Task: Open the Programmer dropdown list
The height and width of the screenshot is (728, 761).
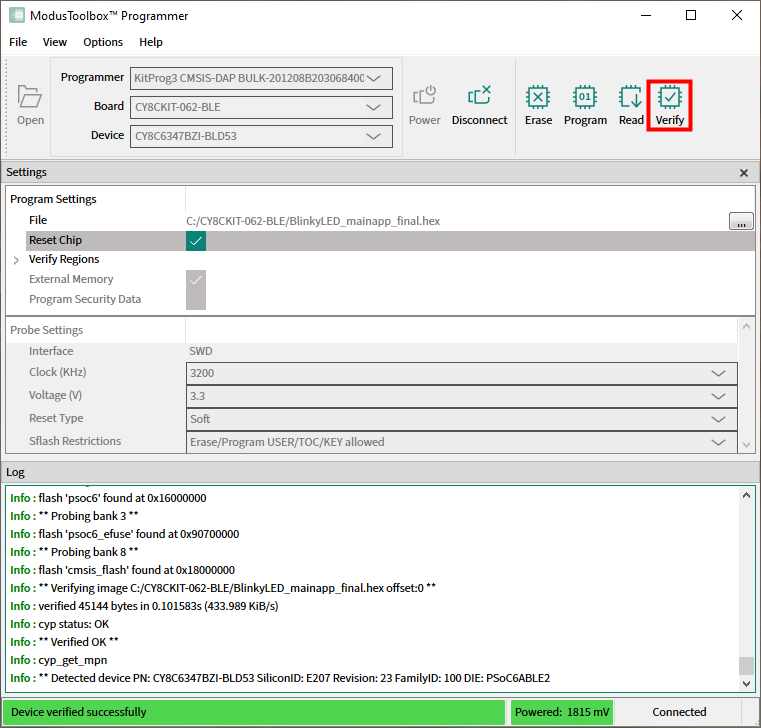Action: (x=261, y=78)
